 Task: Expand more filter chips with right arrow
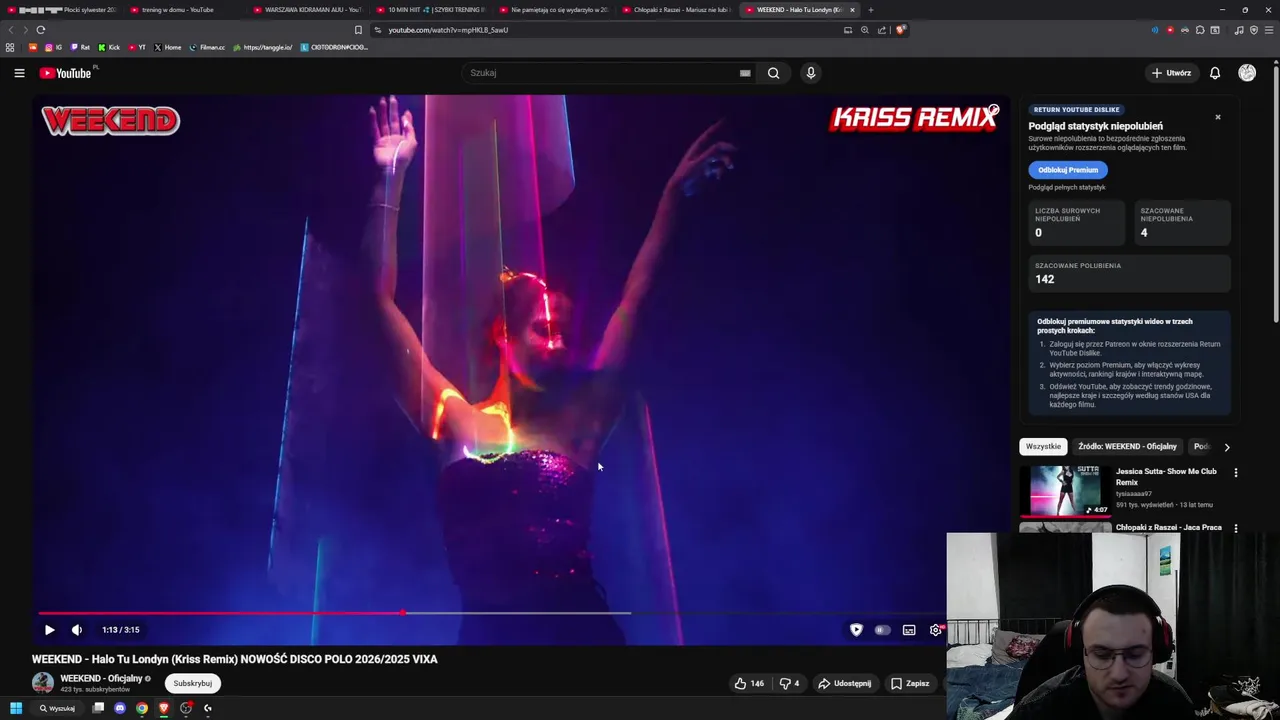click(1227, 447)
